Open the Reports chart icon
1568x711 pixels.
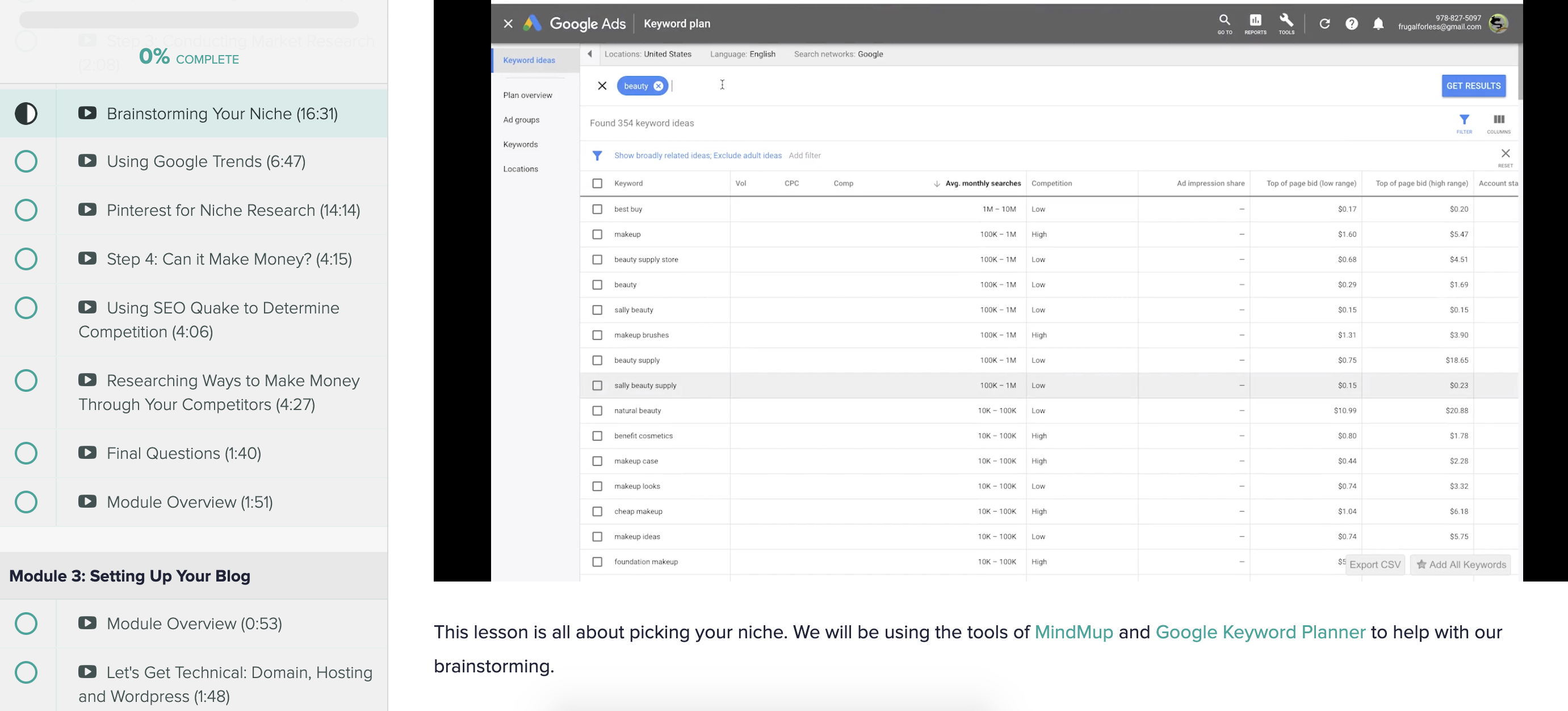tap(1255, 20)
